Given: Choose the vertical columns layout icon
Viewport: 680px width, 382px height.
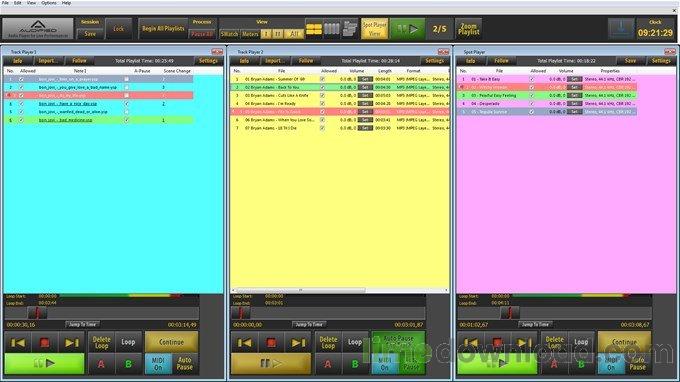Looking at the screenshot, I should click(332, 29).
